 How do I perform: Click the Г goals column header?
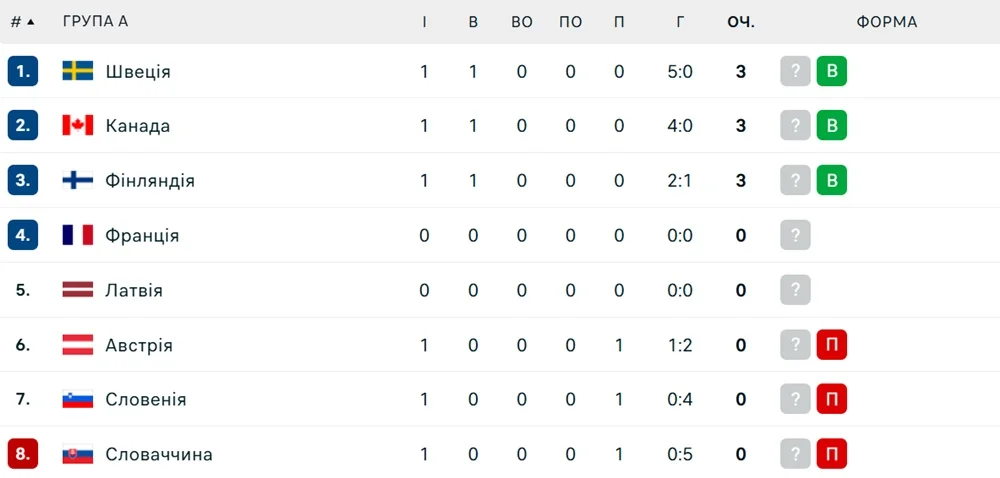(680, 22)
